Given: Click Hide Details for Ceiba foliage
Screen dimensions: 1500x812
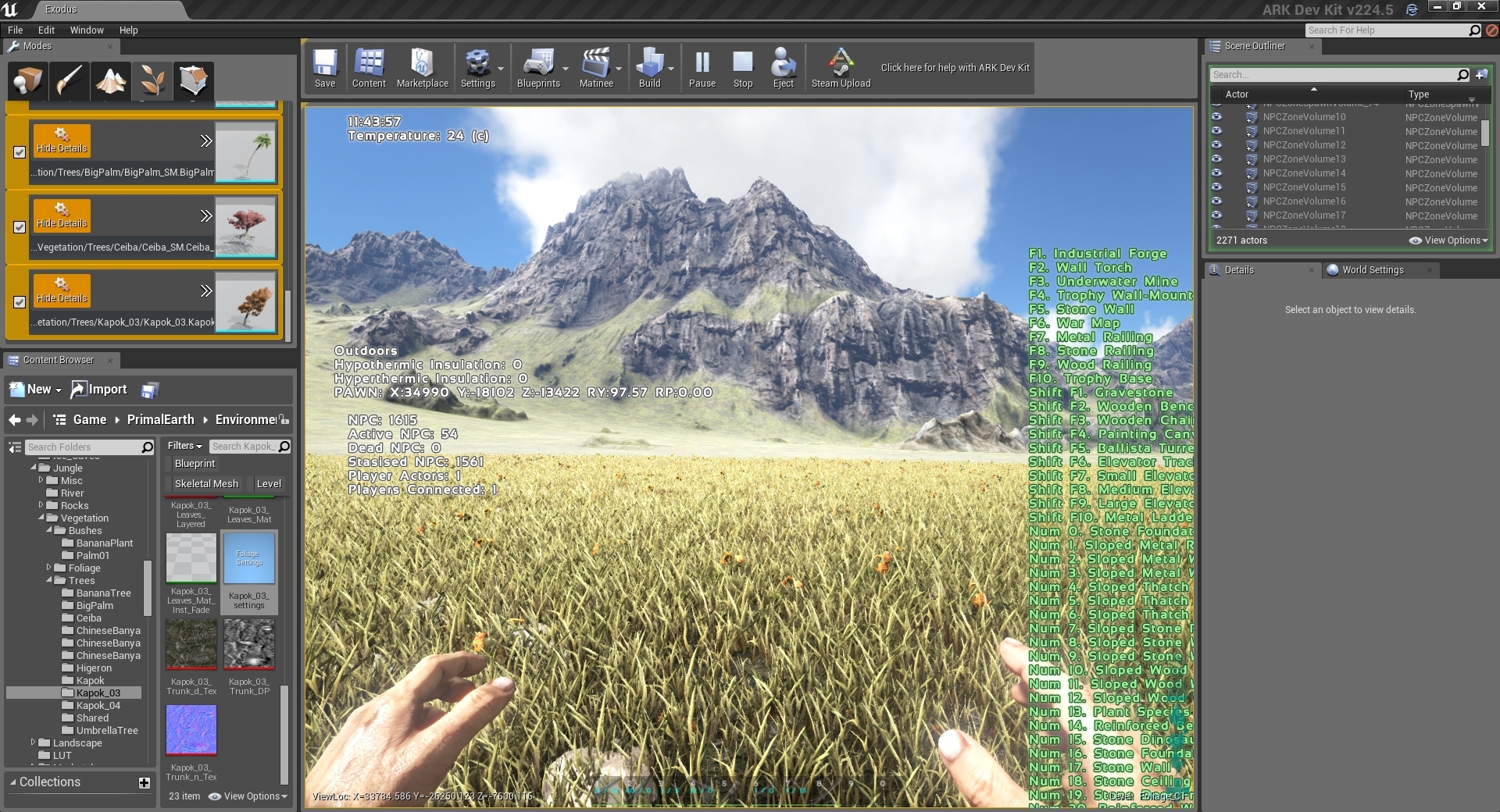Looking at the screenshot, I should tap(62, 215).
